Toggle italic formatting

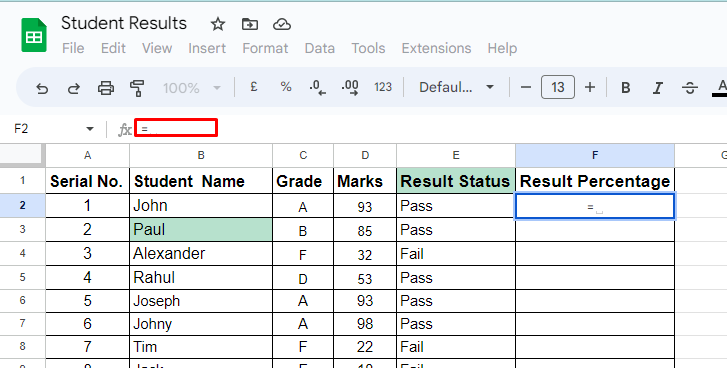(x=657, y=88)
